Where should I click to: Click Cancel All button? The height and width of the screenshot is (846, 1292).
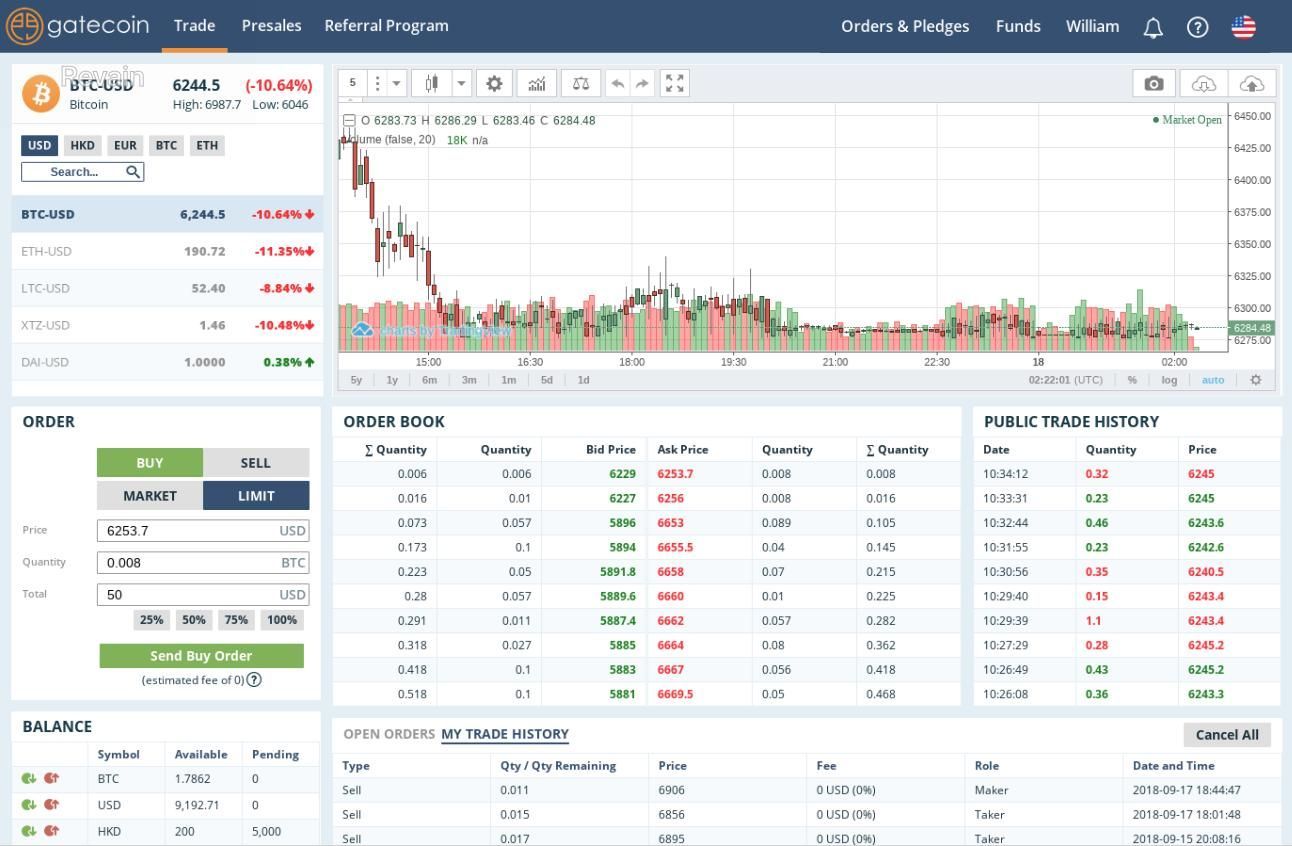(1227, 735)
